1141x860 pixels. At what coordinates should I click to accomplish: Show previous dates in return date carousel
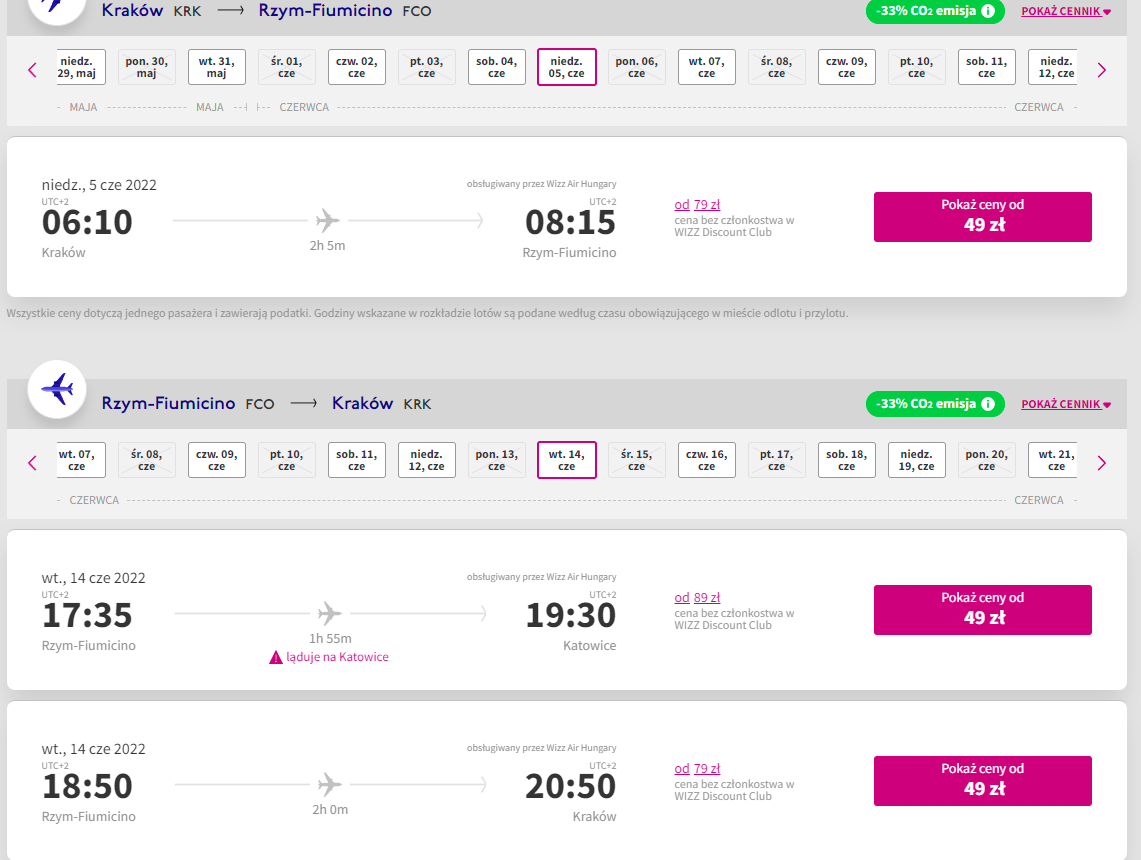click(32, 463)
